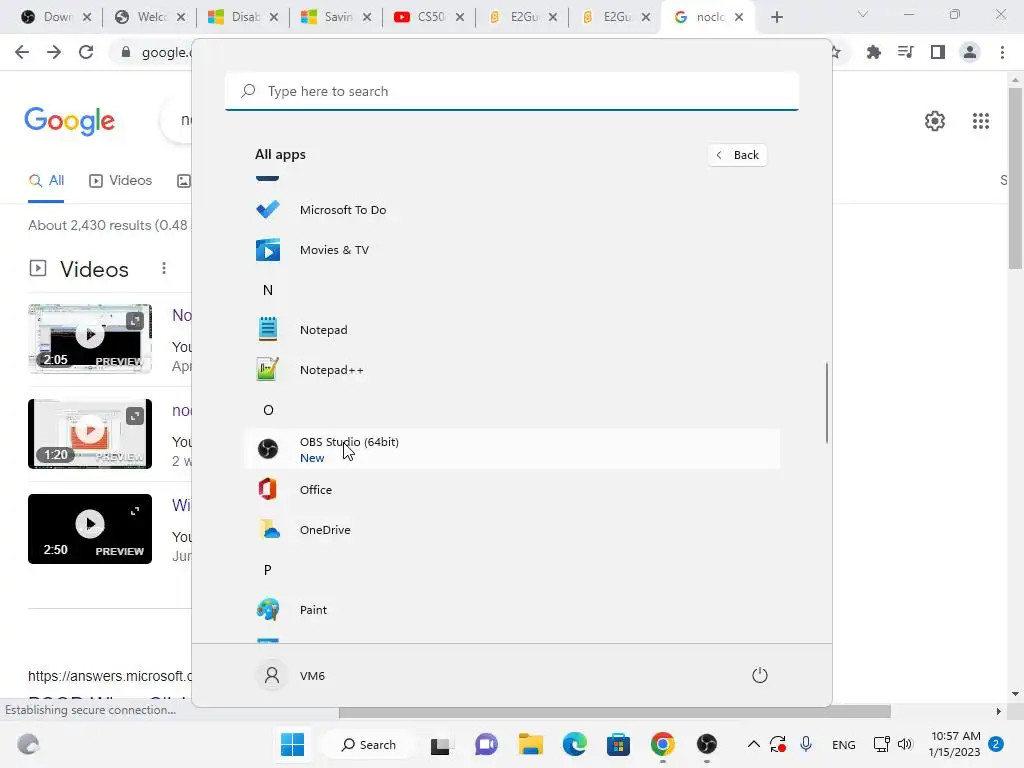
Task: Open the power options button
Action: coord(760,675)
